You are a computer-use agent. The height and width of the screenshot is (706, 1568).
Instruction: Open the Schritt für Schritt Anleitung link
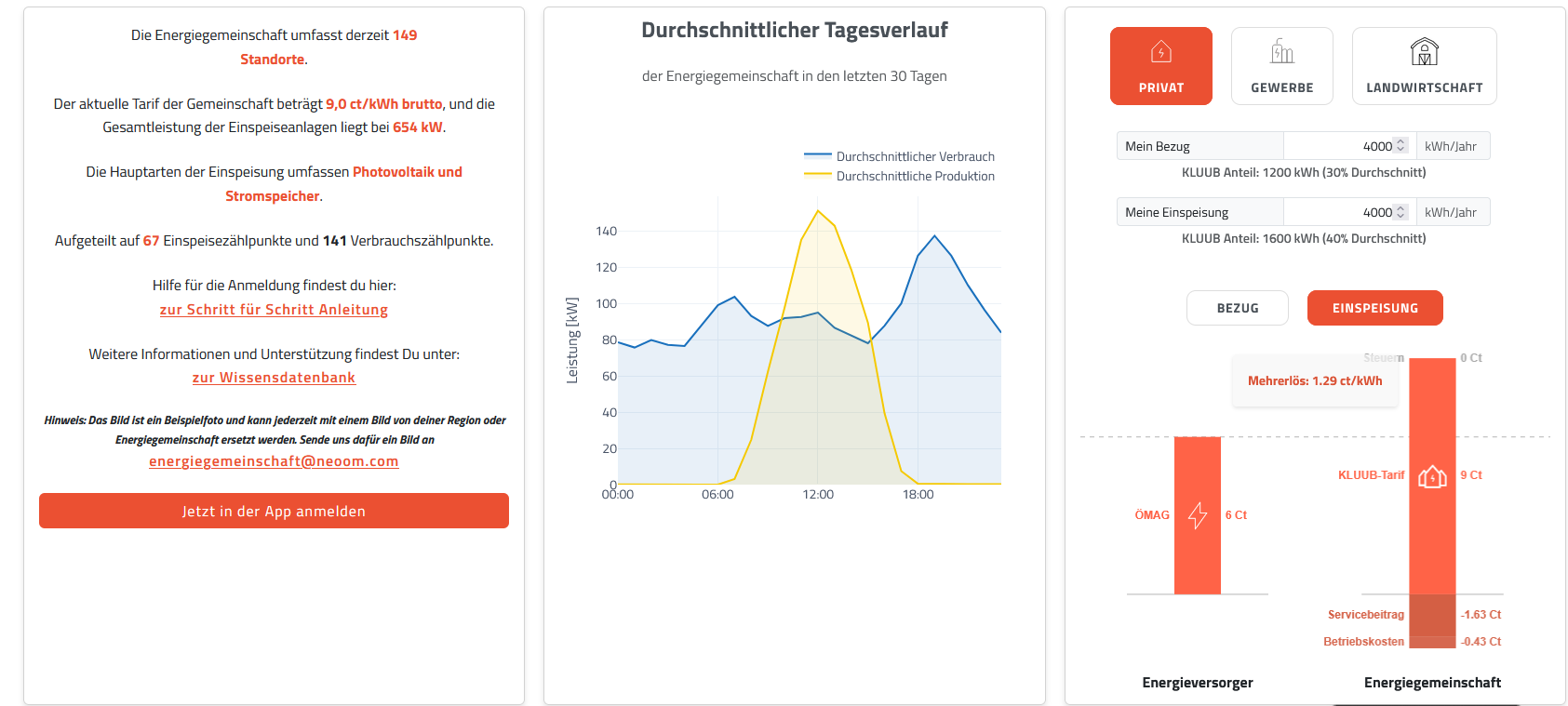point(274,310)
